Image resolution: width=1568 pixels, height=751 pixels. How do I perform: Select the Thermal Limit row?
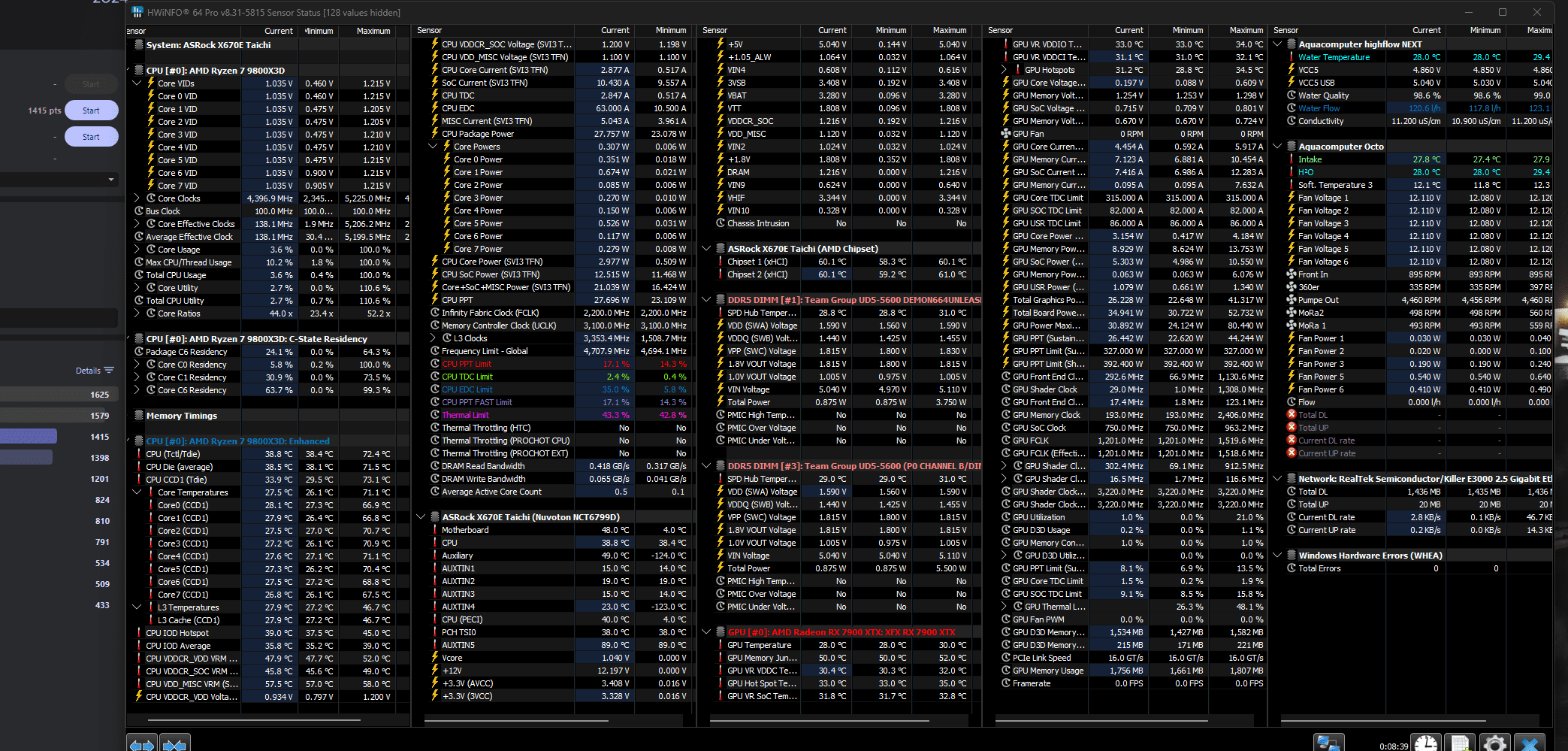coord(560,415)
